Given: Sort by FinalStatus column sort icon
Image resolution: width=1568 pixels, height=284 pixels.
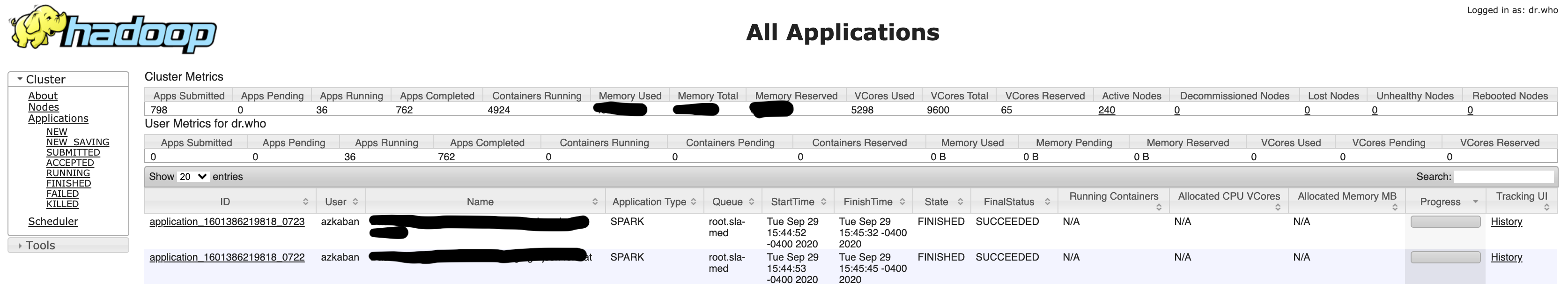Looking at the screenshot, I should tap(1048, 202).
